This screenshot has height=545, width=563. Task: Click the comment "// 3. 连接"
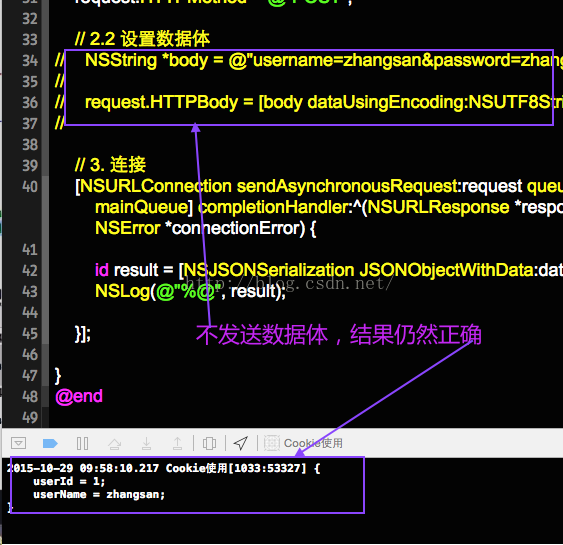pyautogui.click(x=110, y=165)
